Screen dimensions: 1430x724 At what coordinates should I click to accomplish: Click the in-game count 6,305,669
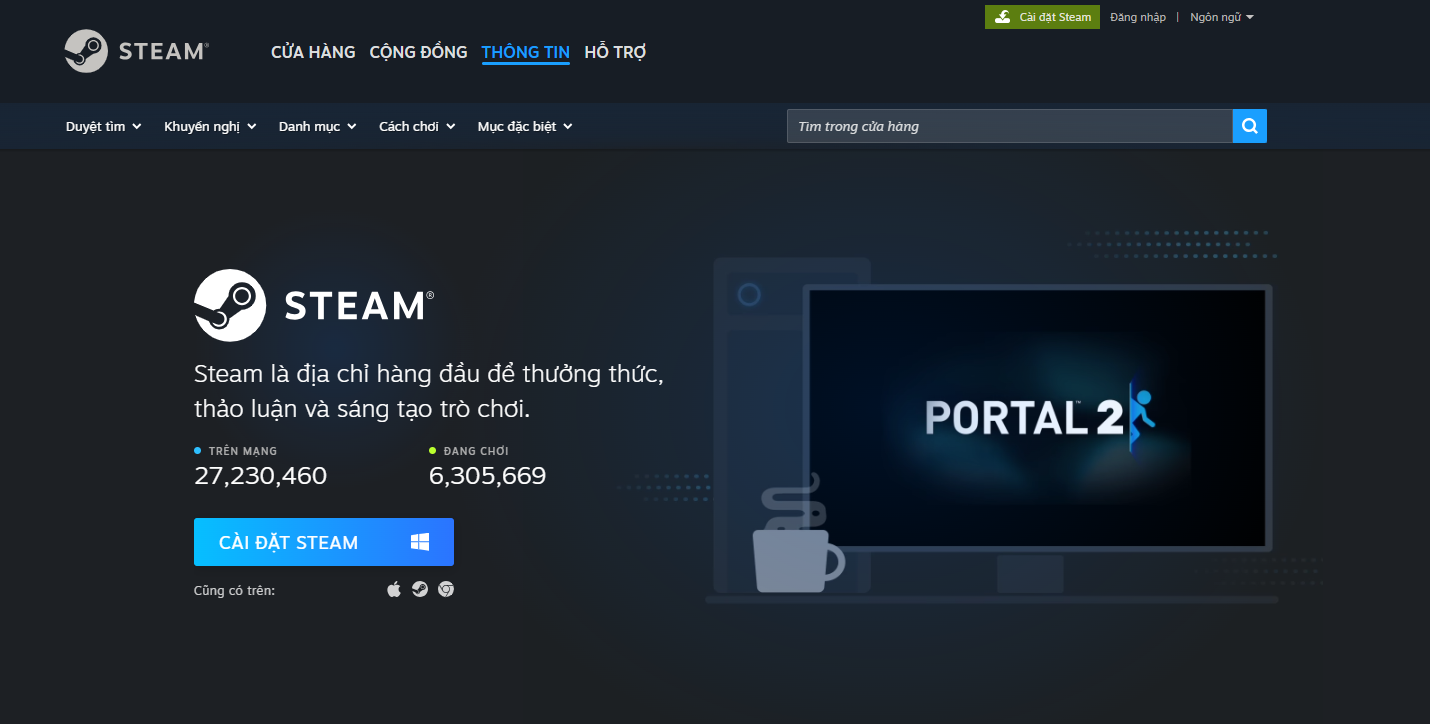[x=487, y=475]
